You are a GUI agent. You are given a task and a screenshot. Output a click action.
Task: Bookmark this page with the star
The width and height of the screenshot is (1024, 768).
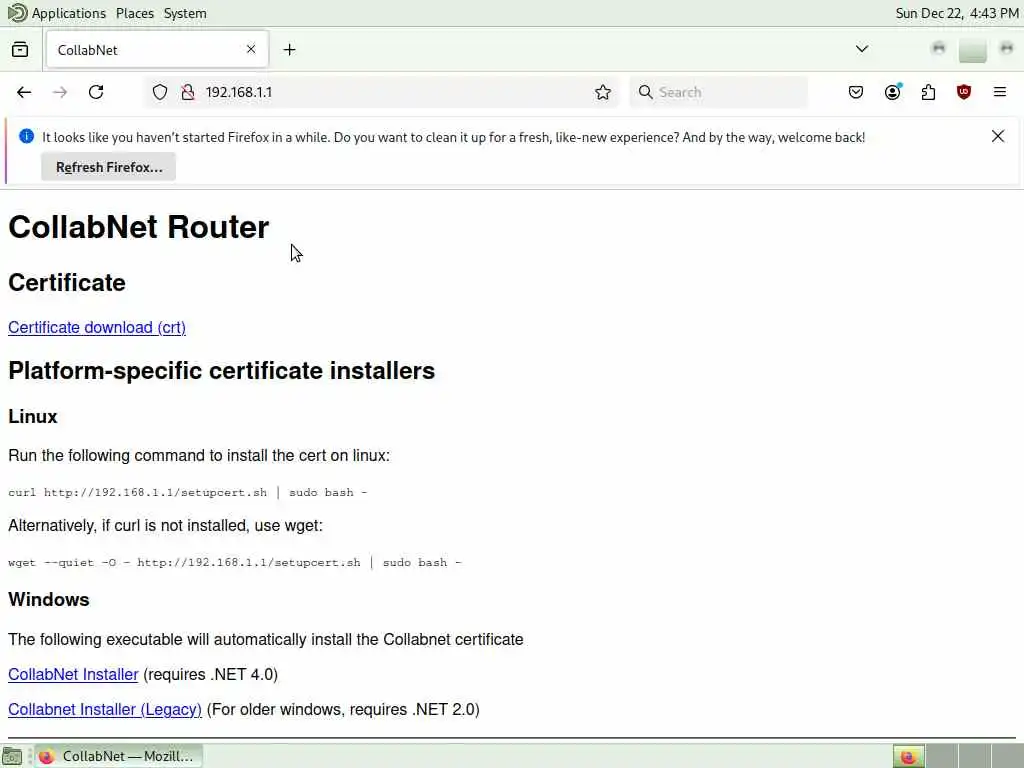[x=602, y=92]
